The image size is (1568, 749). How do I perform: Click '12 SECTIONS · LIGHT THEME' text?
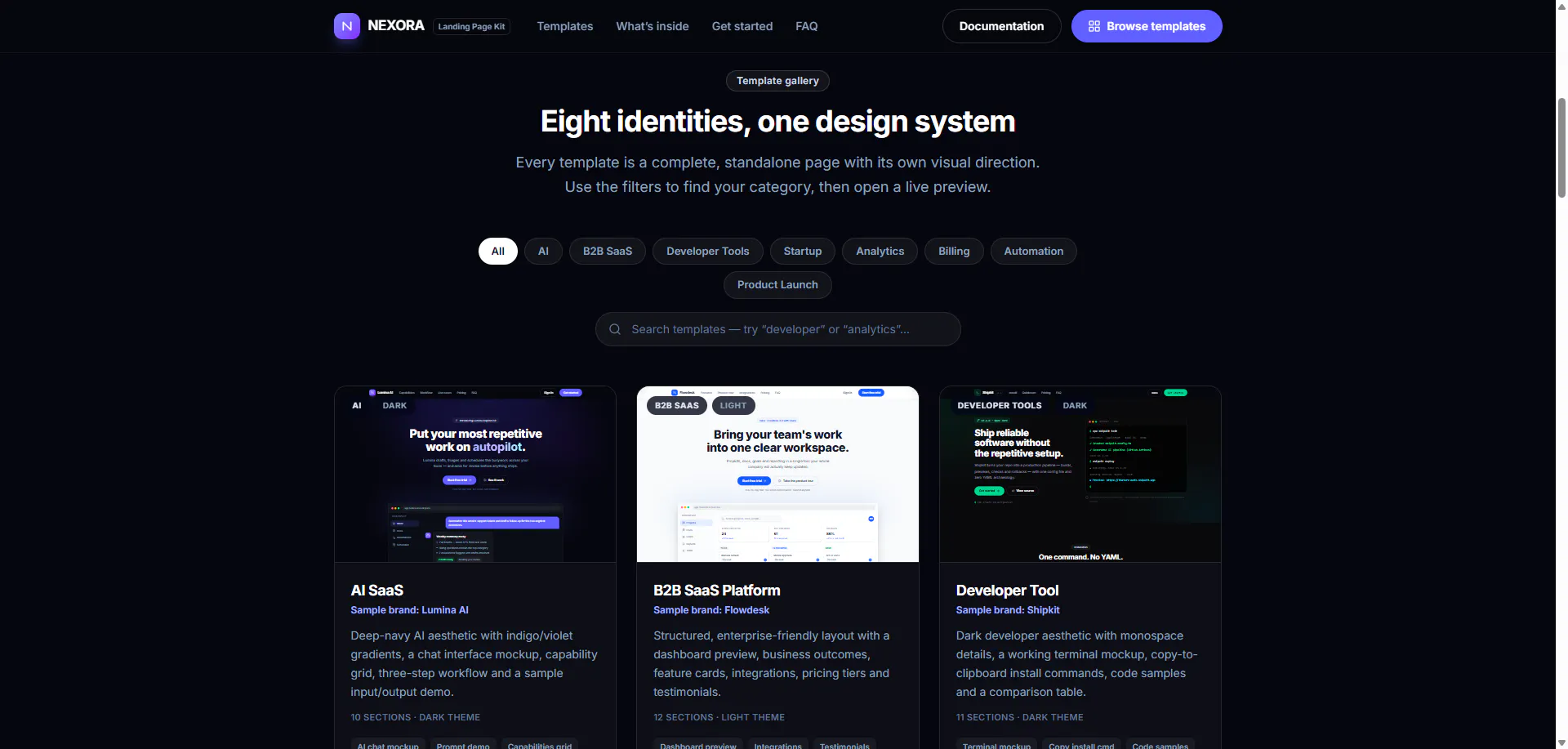click(x=719, y=717)
